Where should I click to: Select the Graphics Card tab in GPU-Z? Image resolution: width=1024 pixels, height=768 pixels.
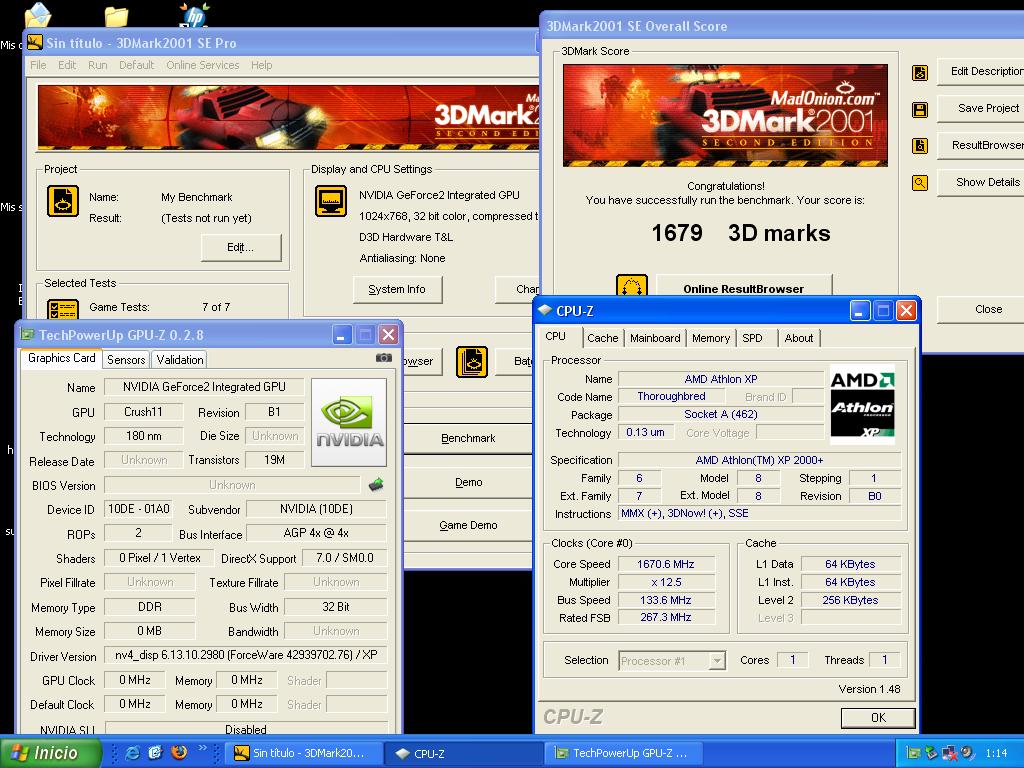[61, 358]
